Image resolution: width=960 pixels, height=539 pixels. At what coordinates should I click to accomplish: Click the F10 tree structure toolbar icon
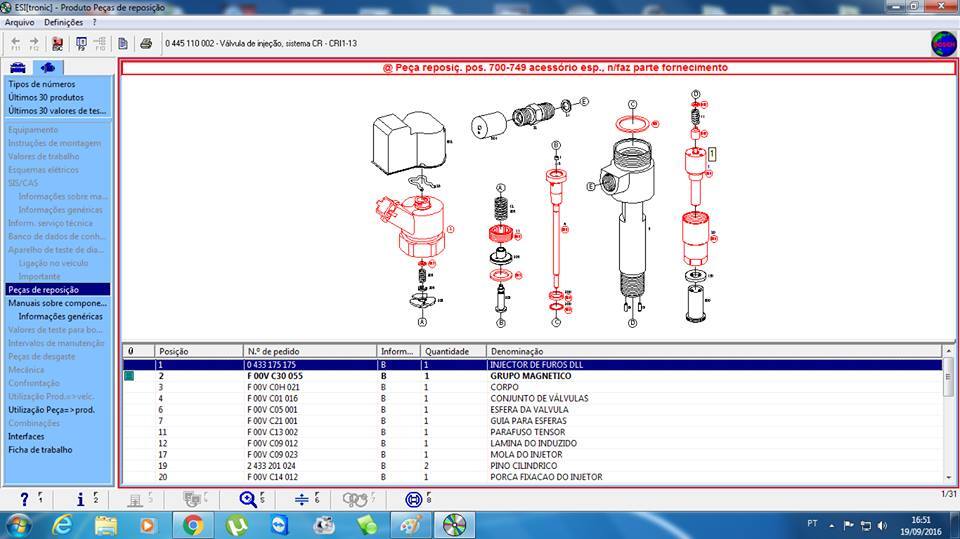tap(100, 43)
